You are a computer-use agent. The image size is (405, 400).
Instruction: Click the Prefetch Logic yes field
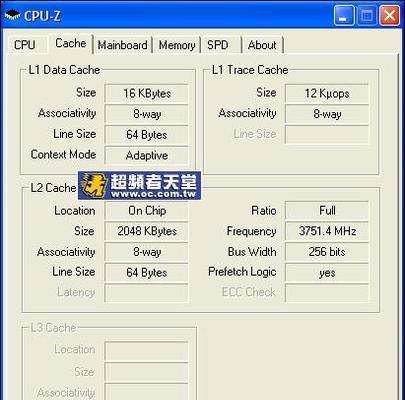327,273
